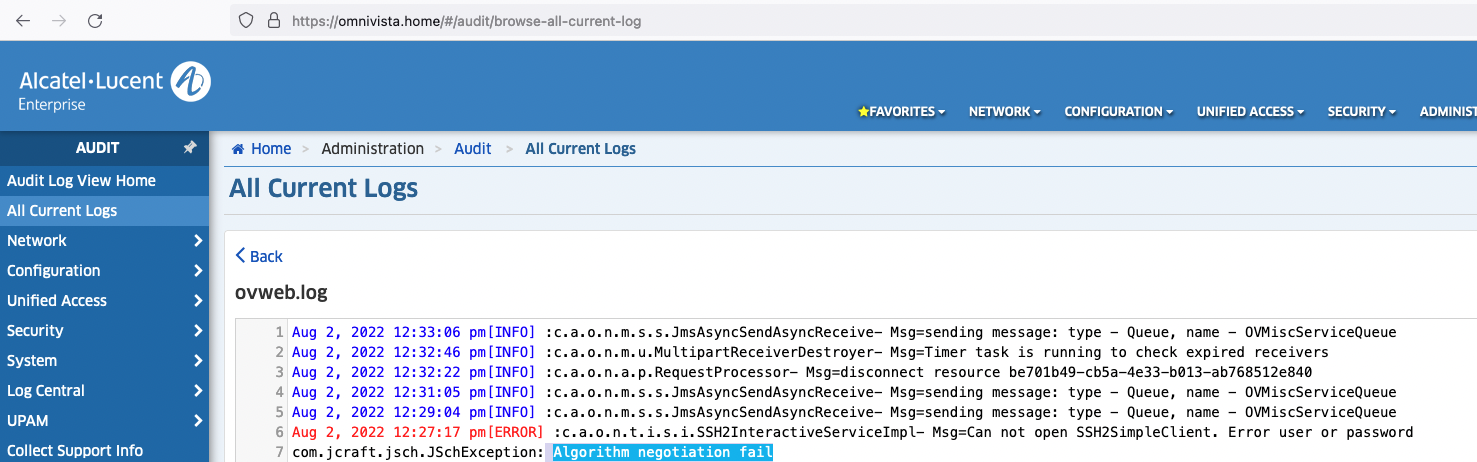Open the Security top navigation menu
This screenshot has height=462, width=1477.
(x=1361, y=112)
